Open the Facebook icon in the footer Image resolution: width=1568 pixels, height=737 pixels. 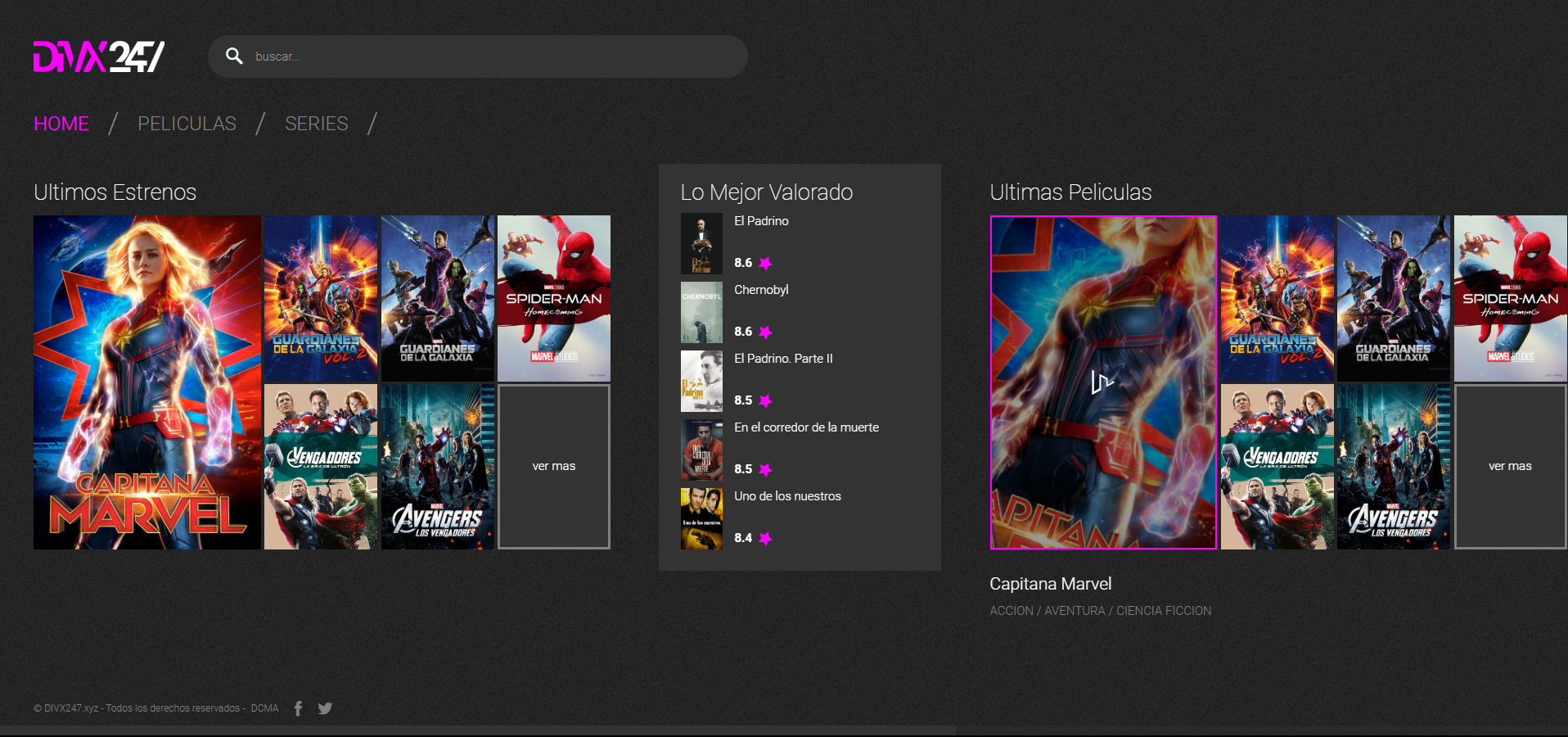coord(298,708)
